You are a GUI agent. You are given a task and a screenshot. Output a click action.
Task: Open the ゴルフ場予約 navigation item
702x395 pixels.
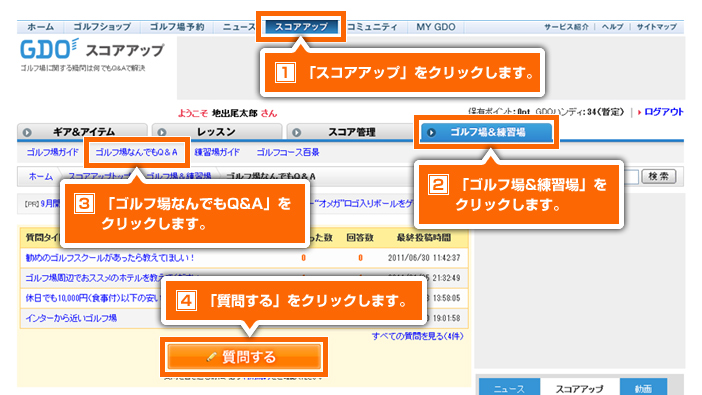click(177, 27)
